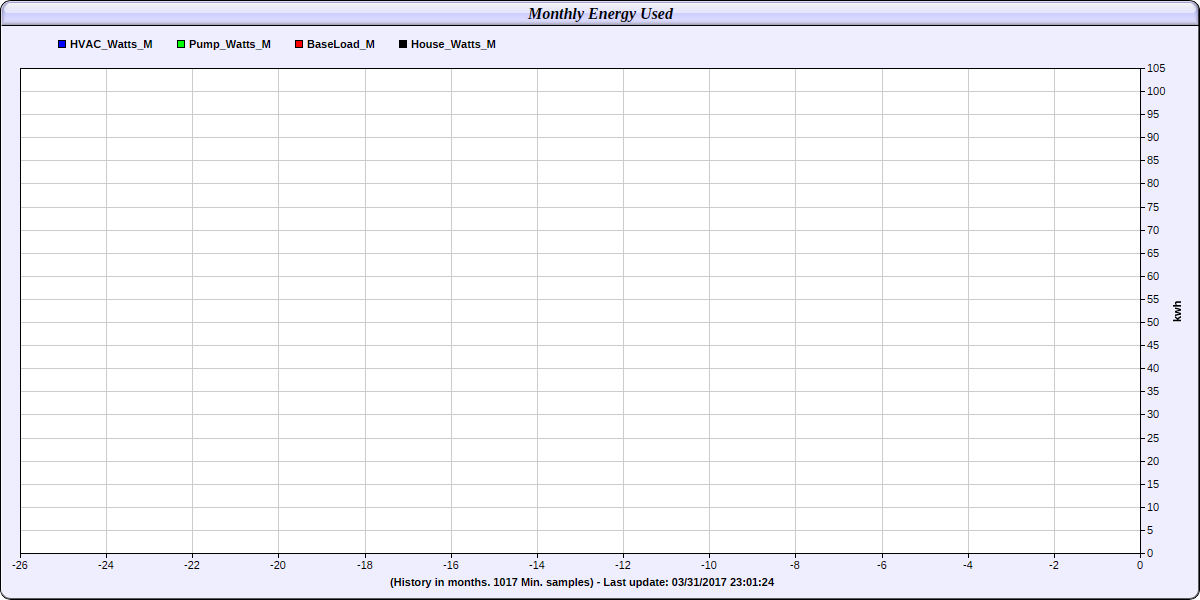
Task: Click the -20 month tick label
Action: click(279, 565)
